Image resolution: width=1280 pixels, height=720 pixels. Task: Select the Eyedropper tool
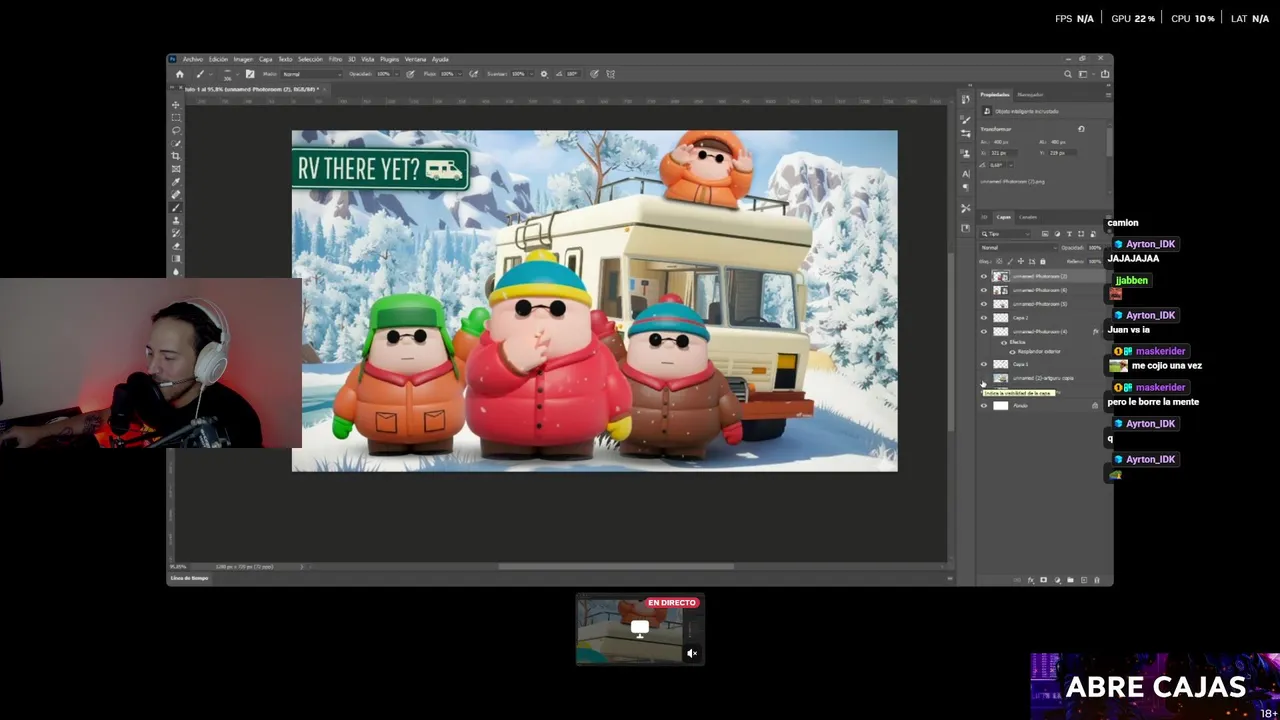pyautogui.click(x=176, y=182)
